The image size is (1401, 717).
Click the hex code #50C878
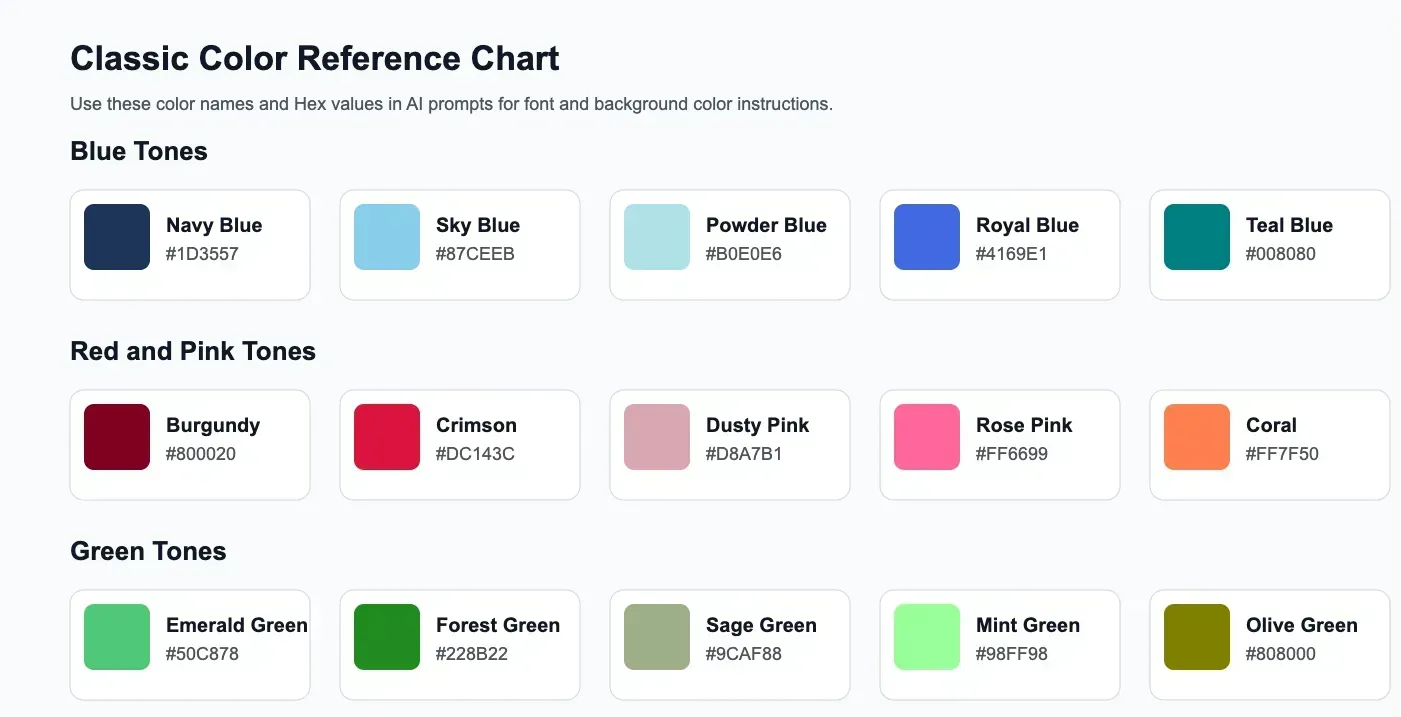[x=202, y=654]
